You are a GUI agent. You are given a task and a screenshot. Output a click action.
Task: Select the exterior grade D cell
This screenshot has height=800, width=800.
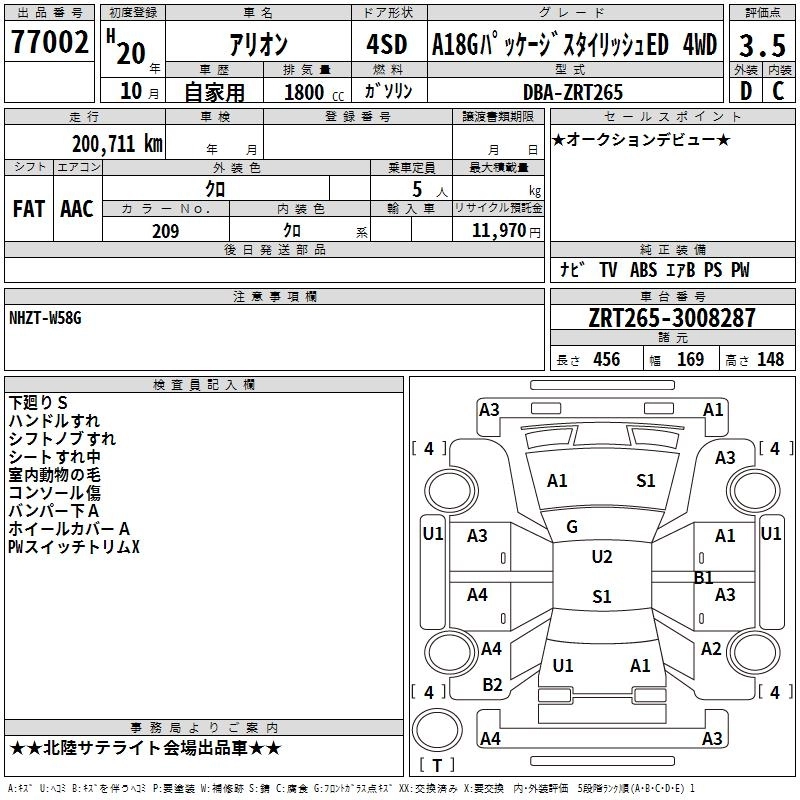point(745,90)
